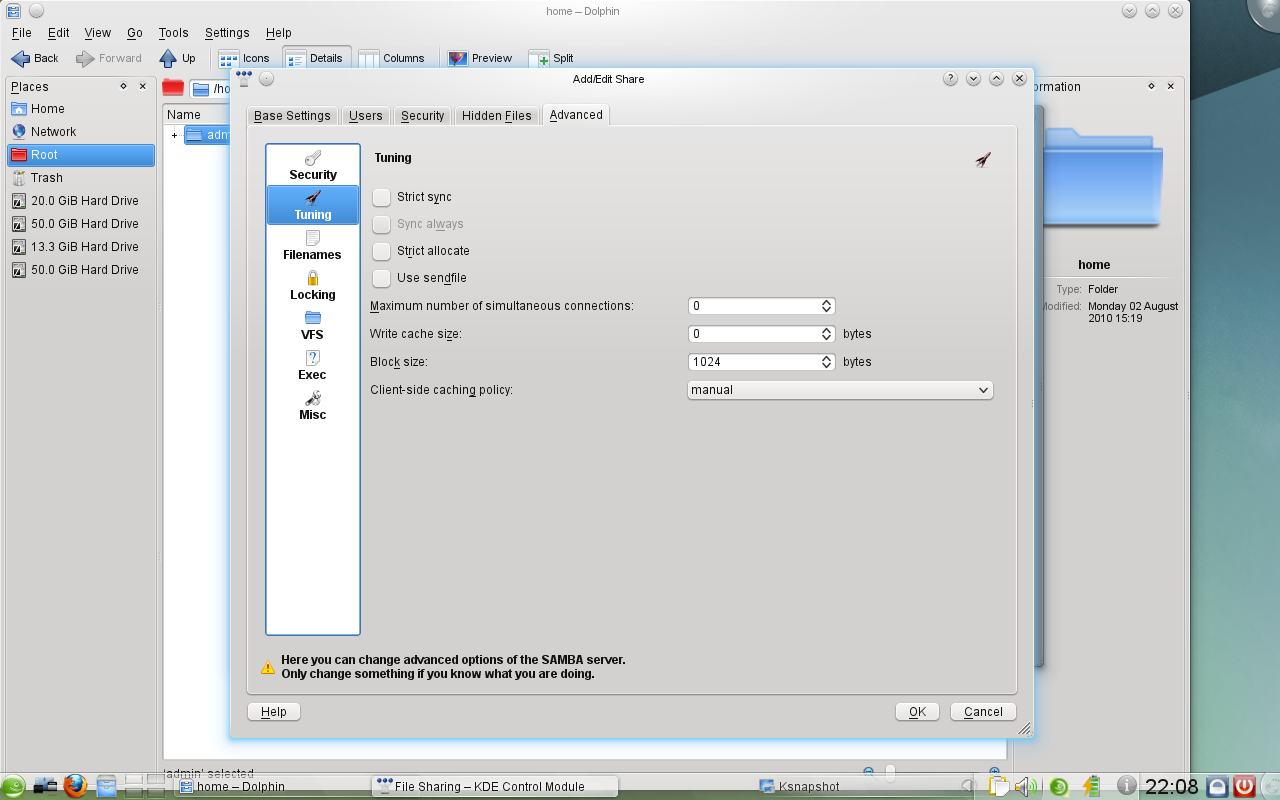The width and height of the screenshot is (1280, 800).
Task: Click spinner arrows for maximum simultaneous connections
Action: [x=827, y=306]
